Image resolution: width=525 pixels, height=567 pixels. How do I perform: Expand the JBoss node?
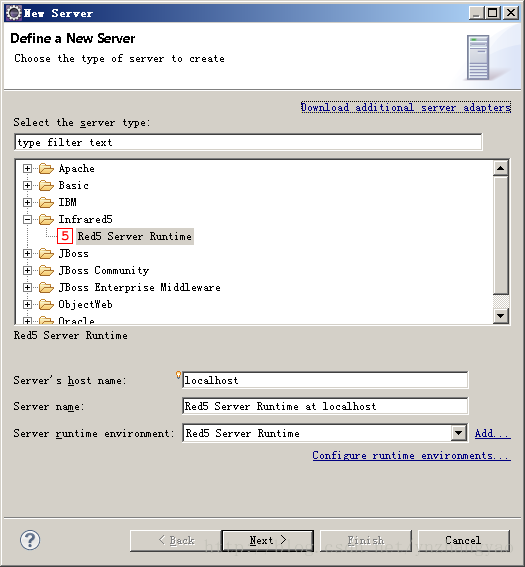(27, 253)
